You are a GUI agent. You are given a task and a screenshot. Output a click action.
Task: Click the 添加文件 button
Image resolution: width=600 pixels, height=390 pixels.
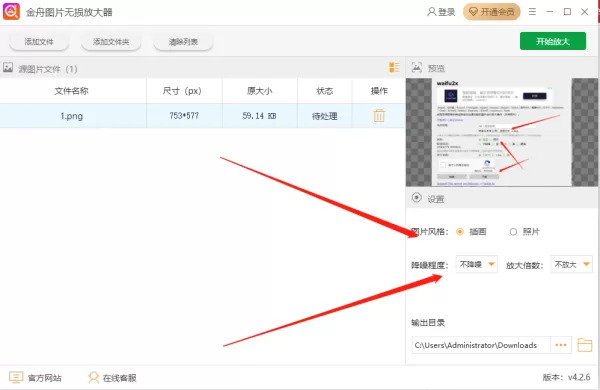tap(39, 42)
